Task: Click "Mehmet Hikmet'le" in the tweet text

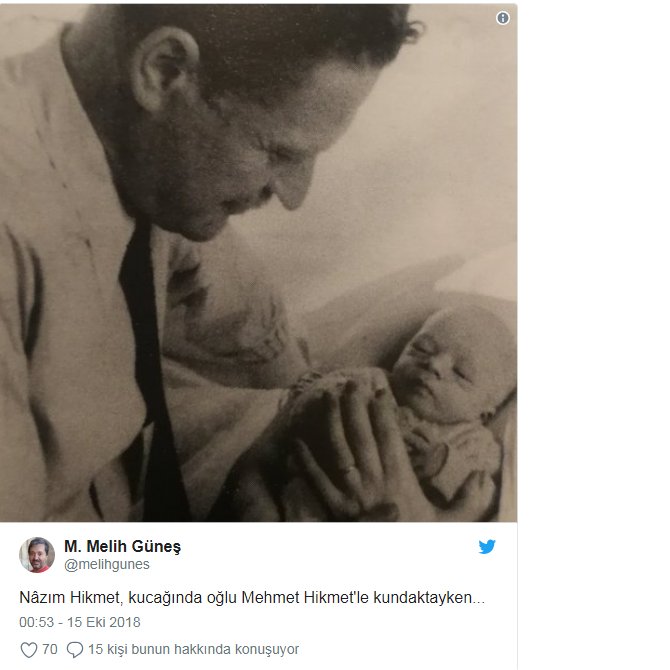Action: pos(305,597)
